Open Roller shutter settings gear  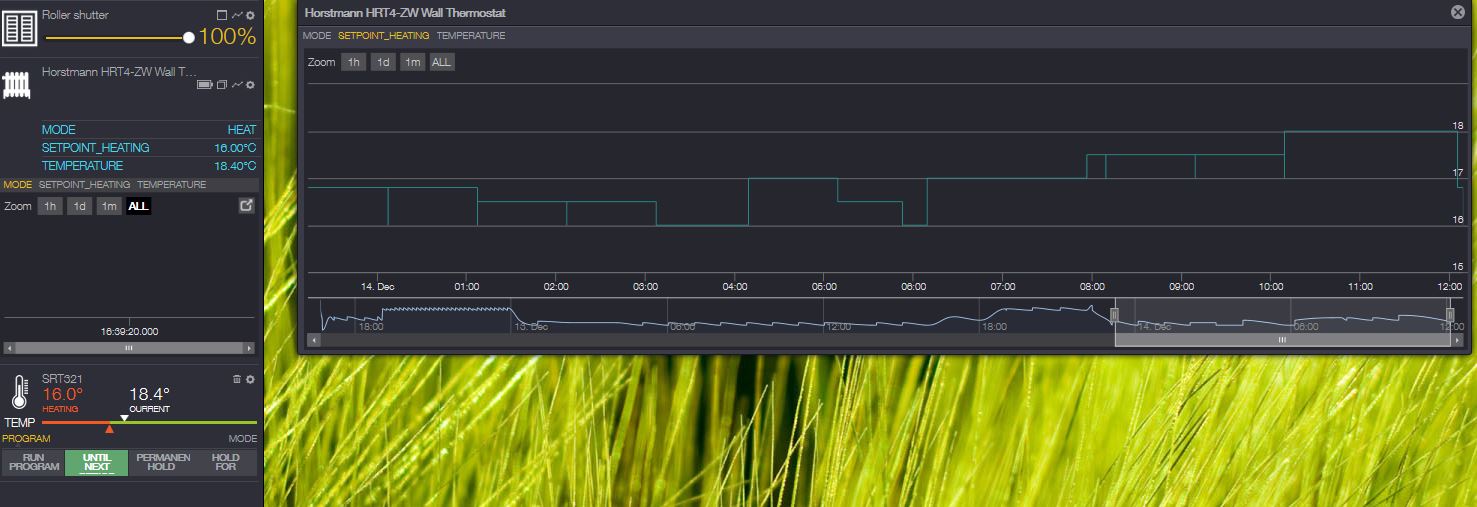[x=251, y=16]
